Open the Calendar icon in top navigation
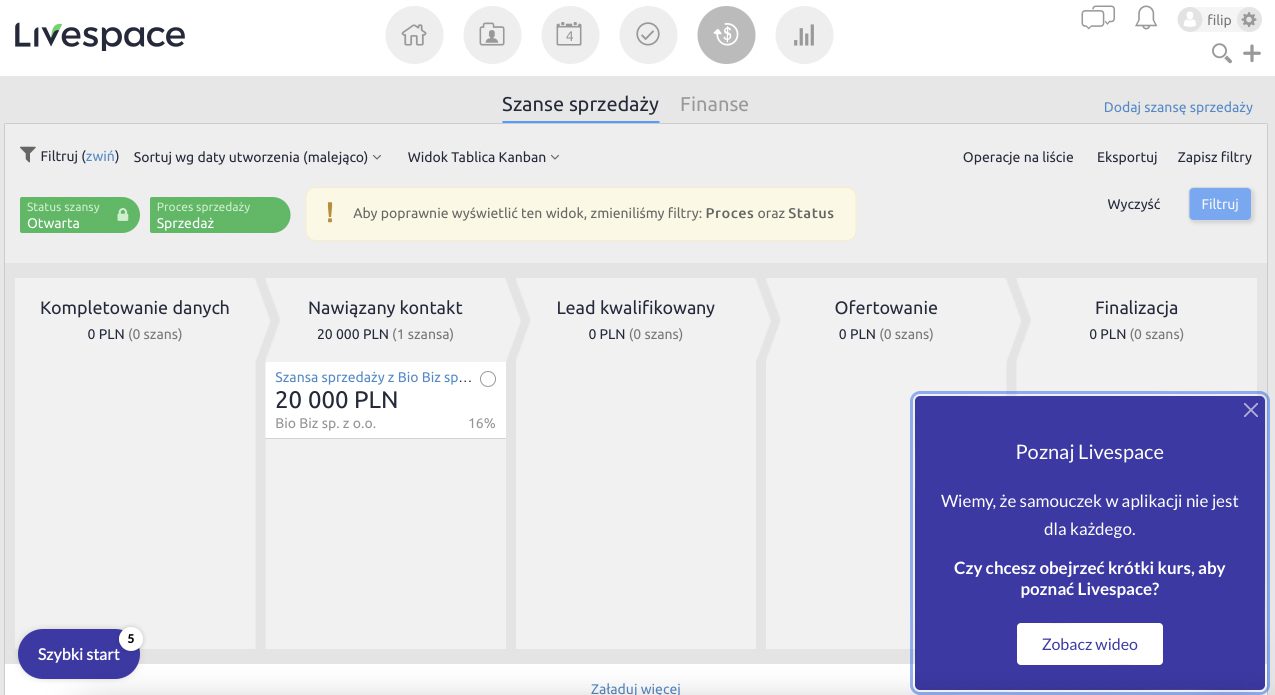Viewport: 1275px width, 695px height. point(570,35)
